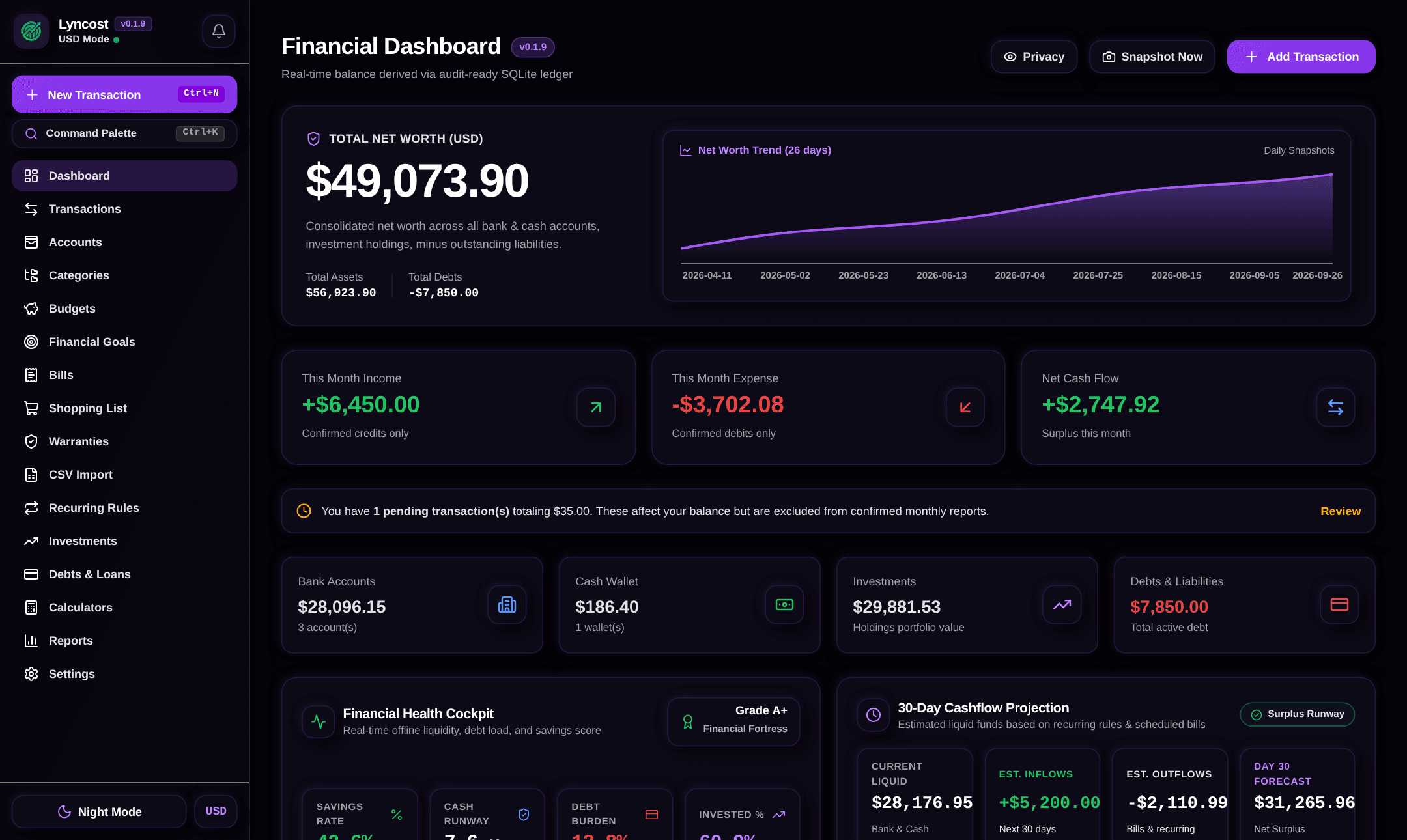Open Settings
The width and height of the screenshot is (1407, 840).
pos(124,674)
